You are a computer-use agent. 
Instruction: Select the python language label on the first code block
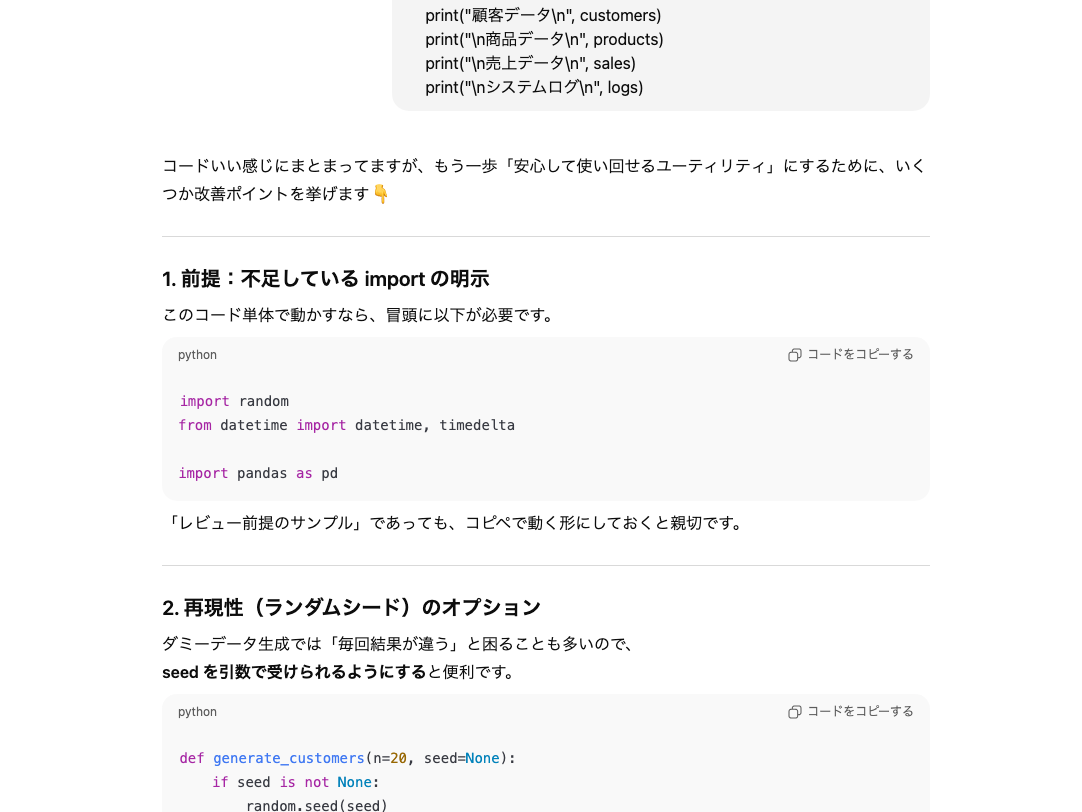197,354
